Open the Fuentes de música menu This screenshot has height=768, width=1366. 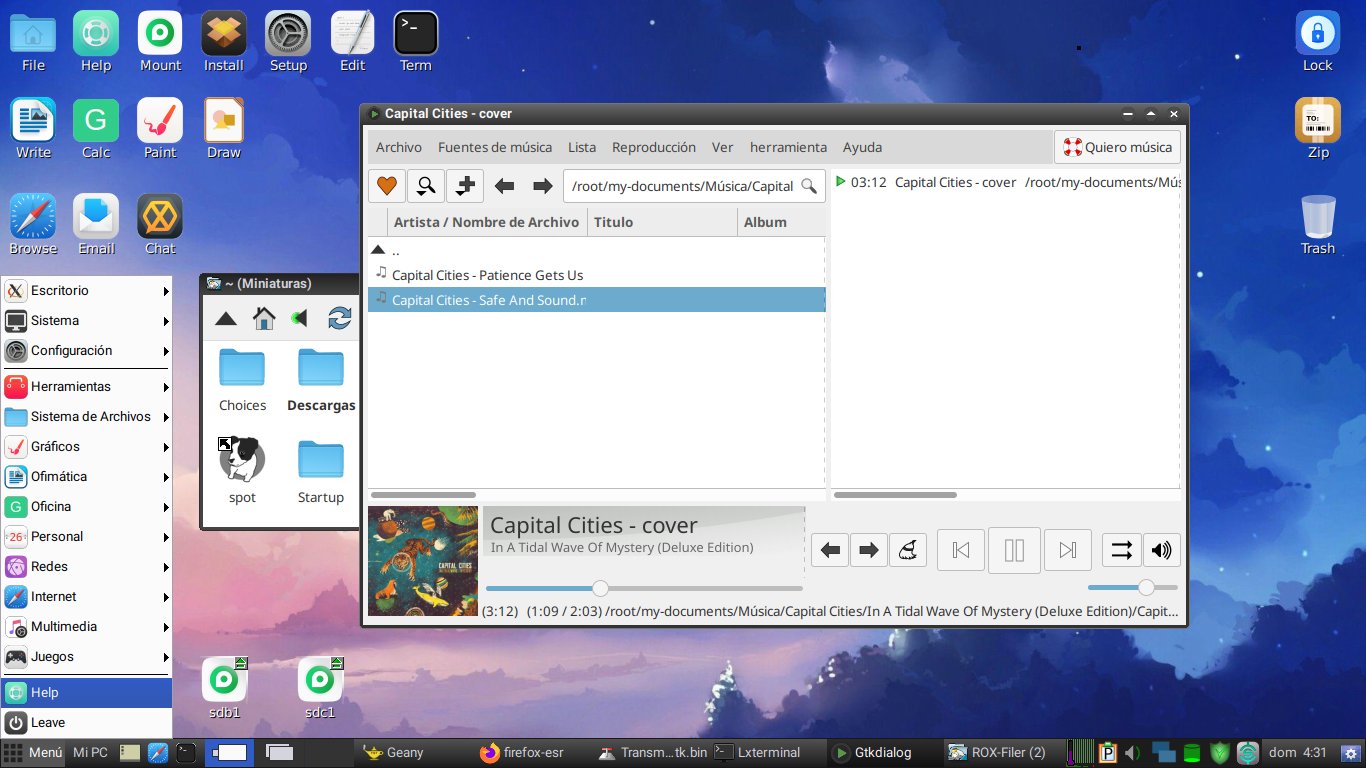point(495,147)
